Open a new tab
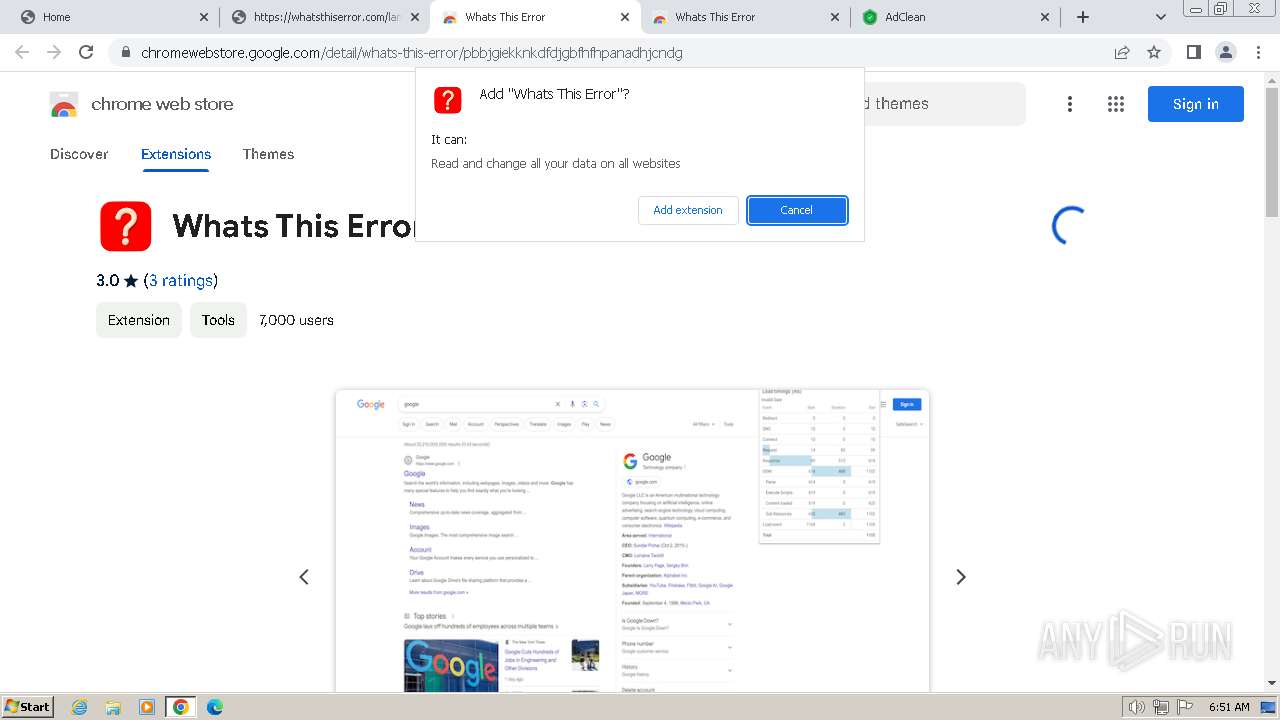 tap(1083, 17)
